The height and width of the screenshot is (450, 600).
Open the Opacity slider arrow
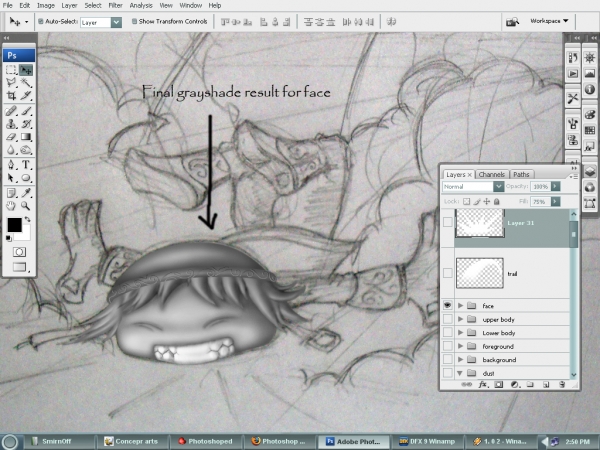coord(555,186)
